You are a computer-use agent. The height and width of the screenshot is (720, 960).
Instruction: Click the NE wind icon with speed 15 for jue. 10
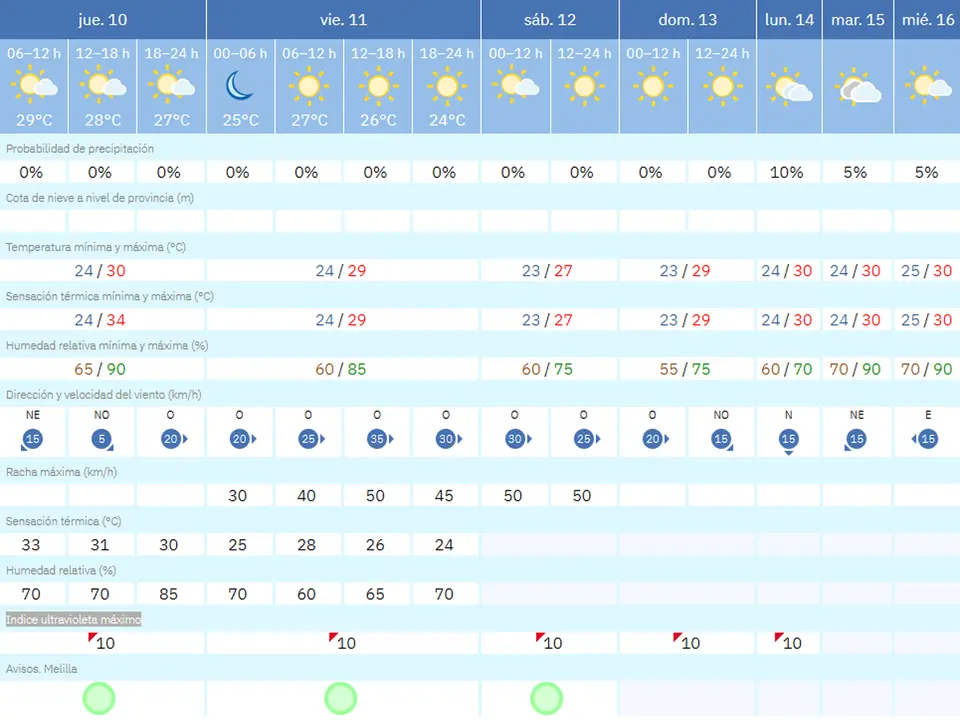tap(32, 440)
